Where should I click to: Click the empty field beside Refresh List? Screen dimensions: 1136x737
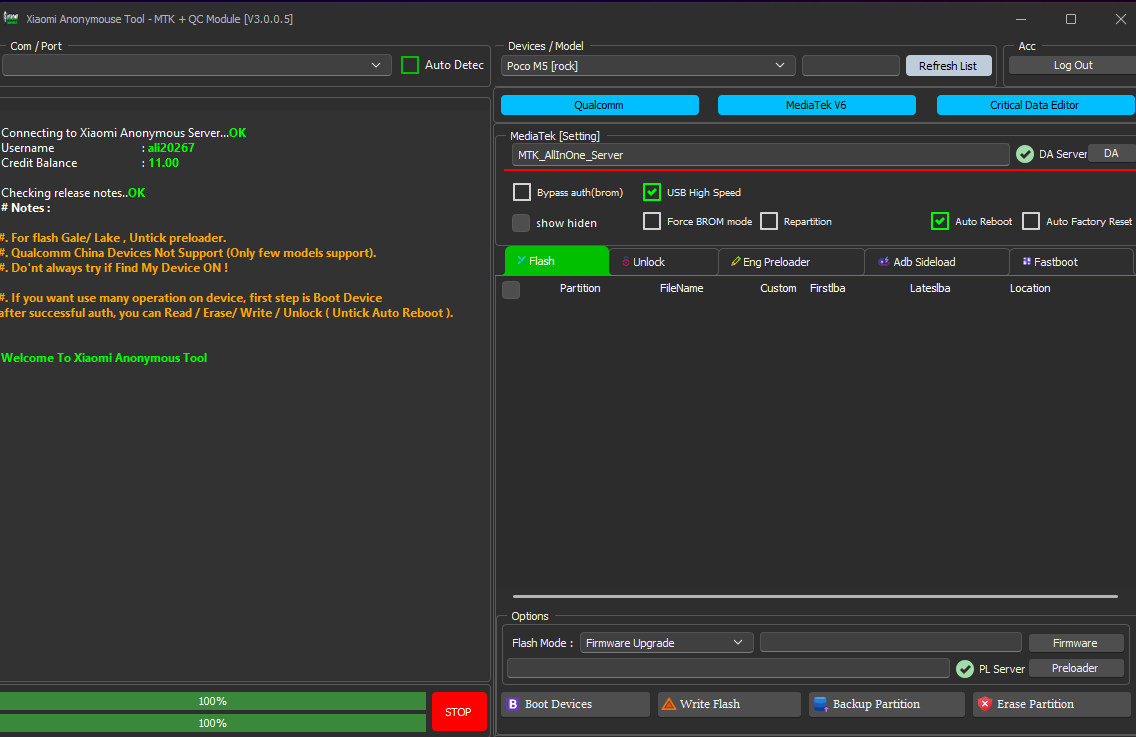[851, 66]
